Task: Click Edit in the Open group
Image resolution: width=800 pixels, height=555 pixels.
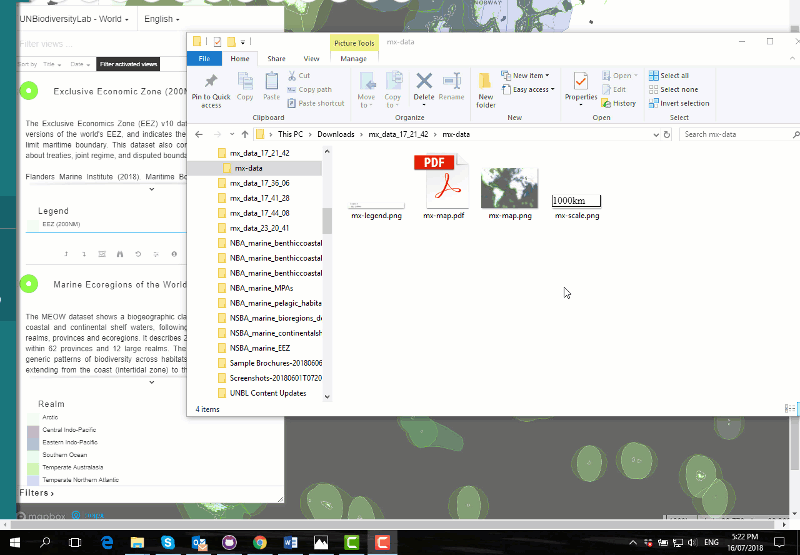Action: (x=614, y=89)
